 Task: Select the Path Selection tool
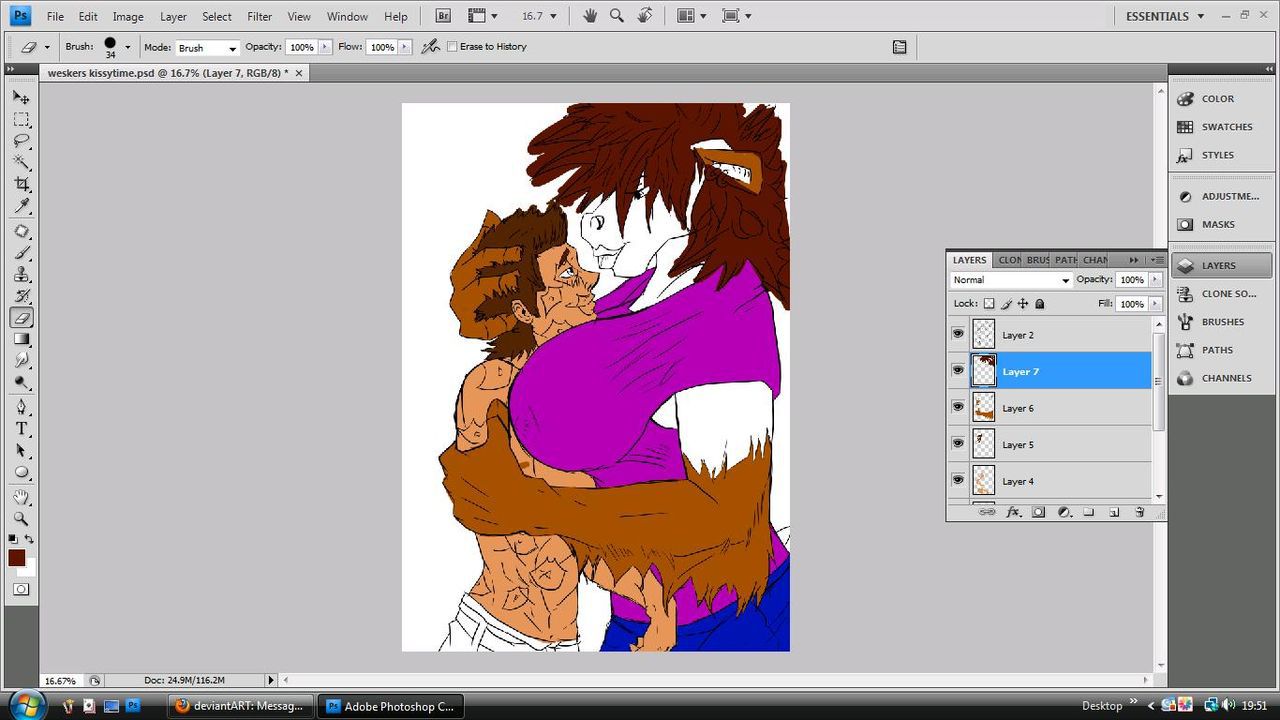(21, 451)
